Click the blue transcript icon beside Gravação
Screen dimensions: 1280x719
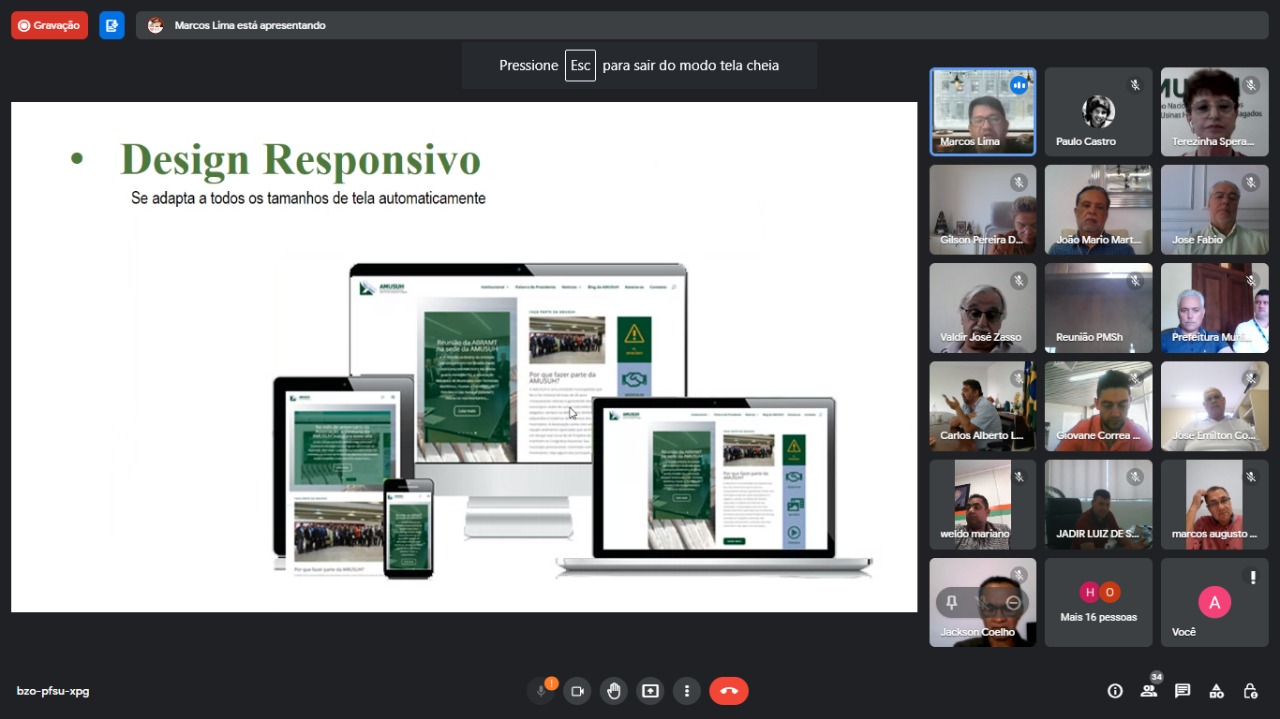coord(112,25)
